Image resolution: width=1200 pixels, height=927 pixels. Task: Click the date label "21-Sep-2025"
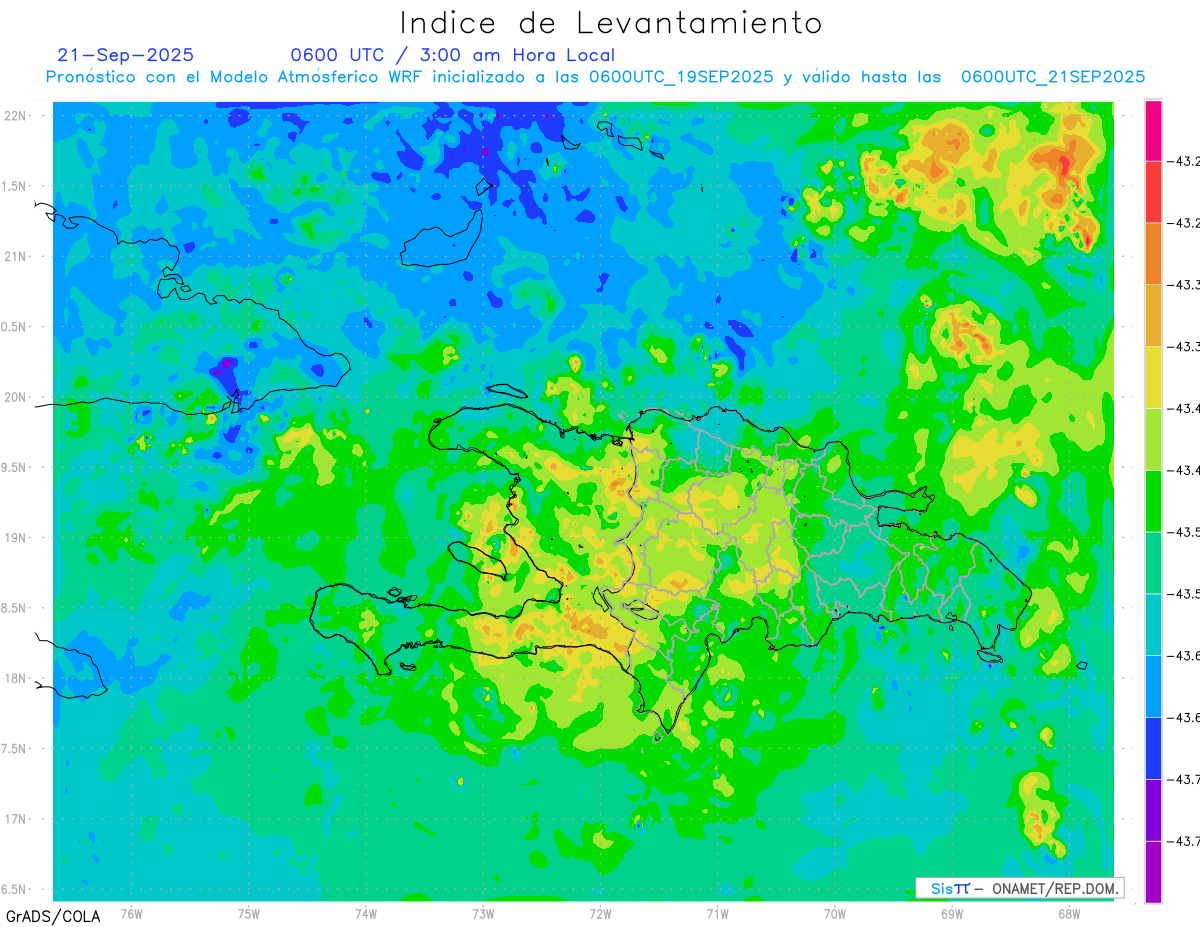[126, 55]
